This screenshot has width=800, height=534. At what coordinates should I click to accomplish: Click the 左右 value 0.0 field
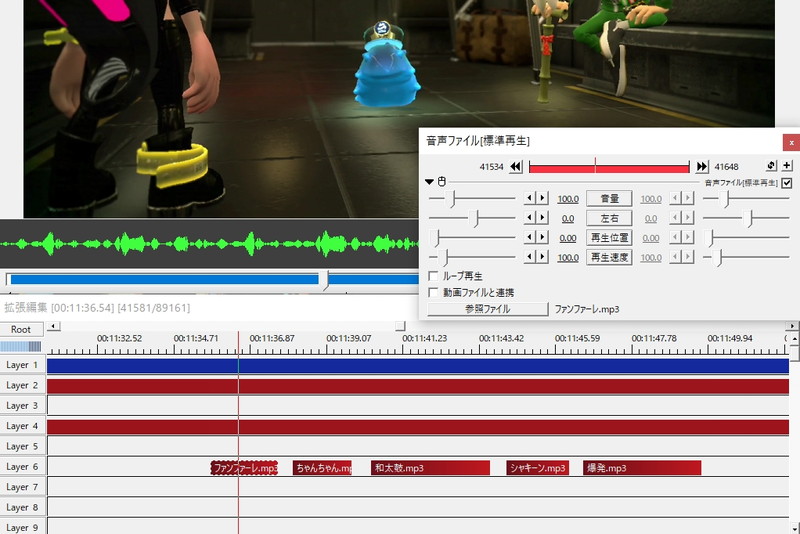tap(568, 219)
